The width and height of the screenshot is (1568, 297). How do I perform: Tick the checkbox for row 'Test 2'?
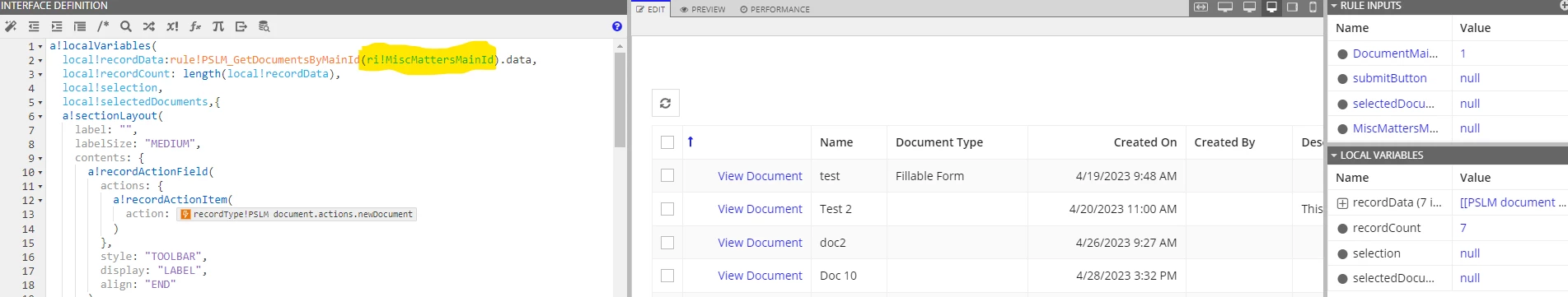[x=667, y=209]
